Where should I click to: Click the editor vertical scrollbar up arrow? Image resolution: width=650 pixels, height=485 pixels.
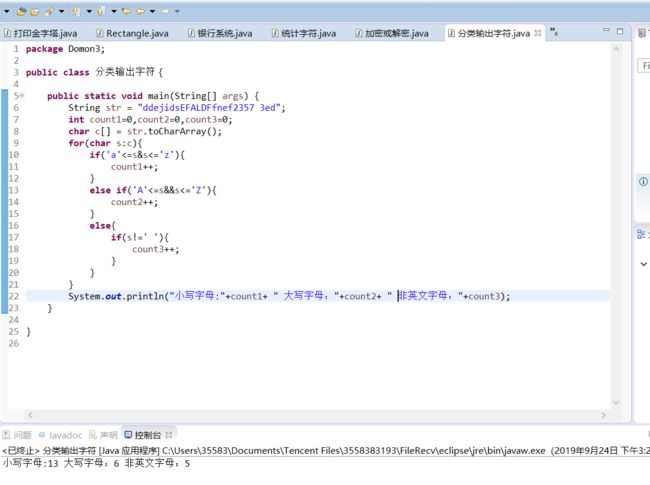pos(616,49)
